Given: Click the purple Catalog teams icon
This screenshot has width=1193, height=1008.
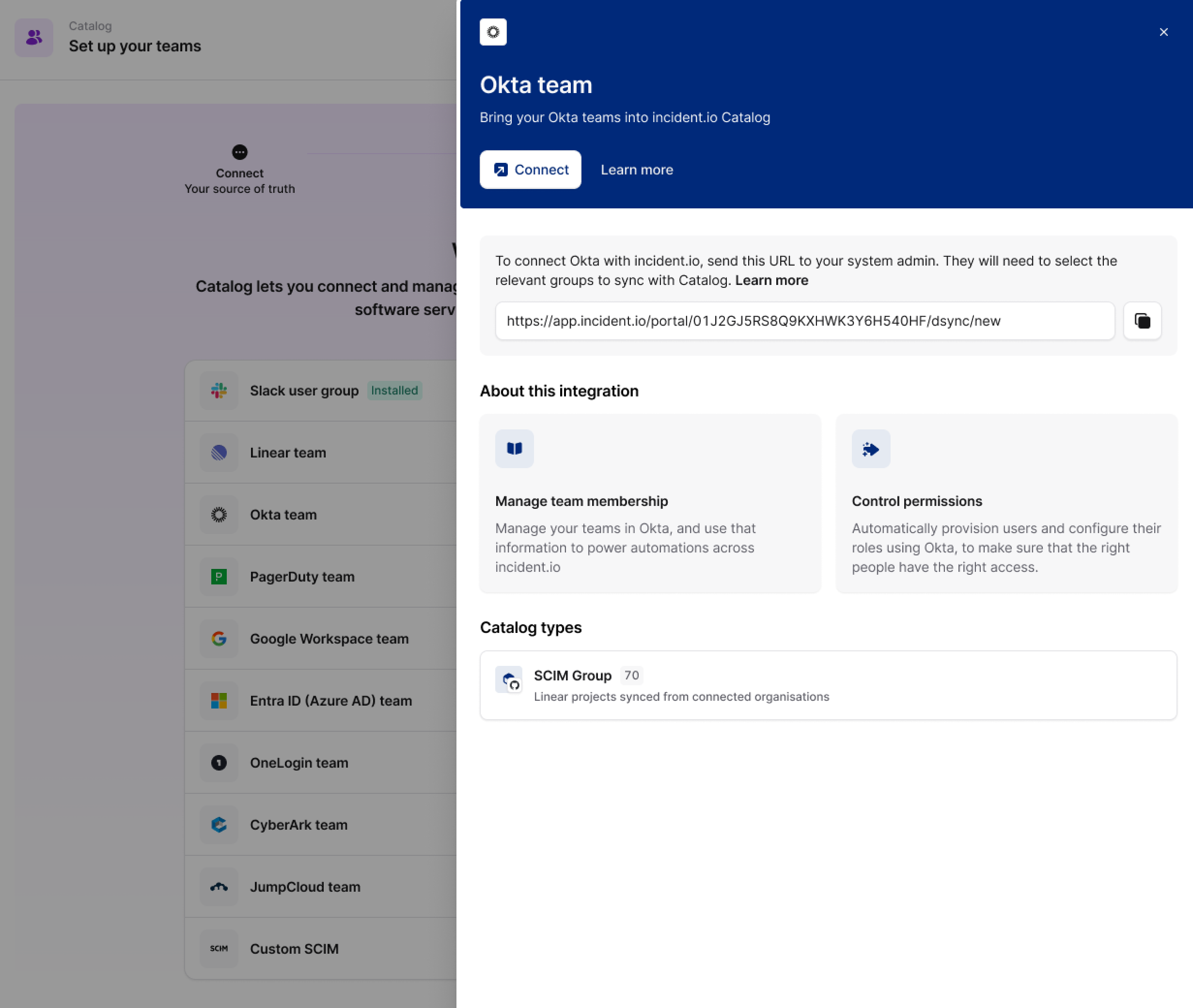Looking at the screenshot, I should pos(34,38).
